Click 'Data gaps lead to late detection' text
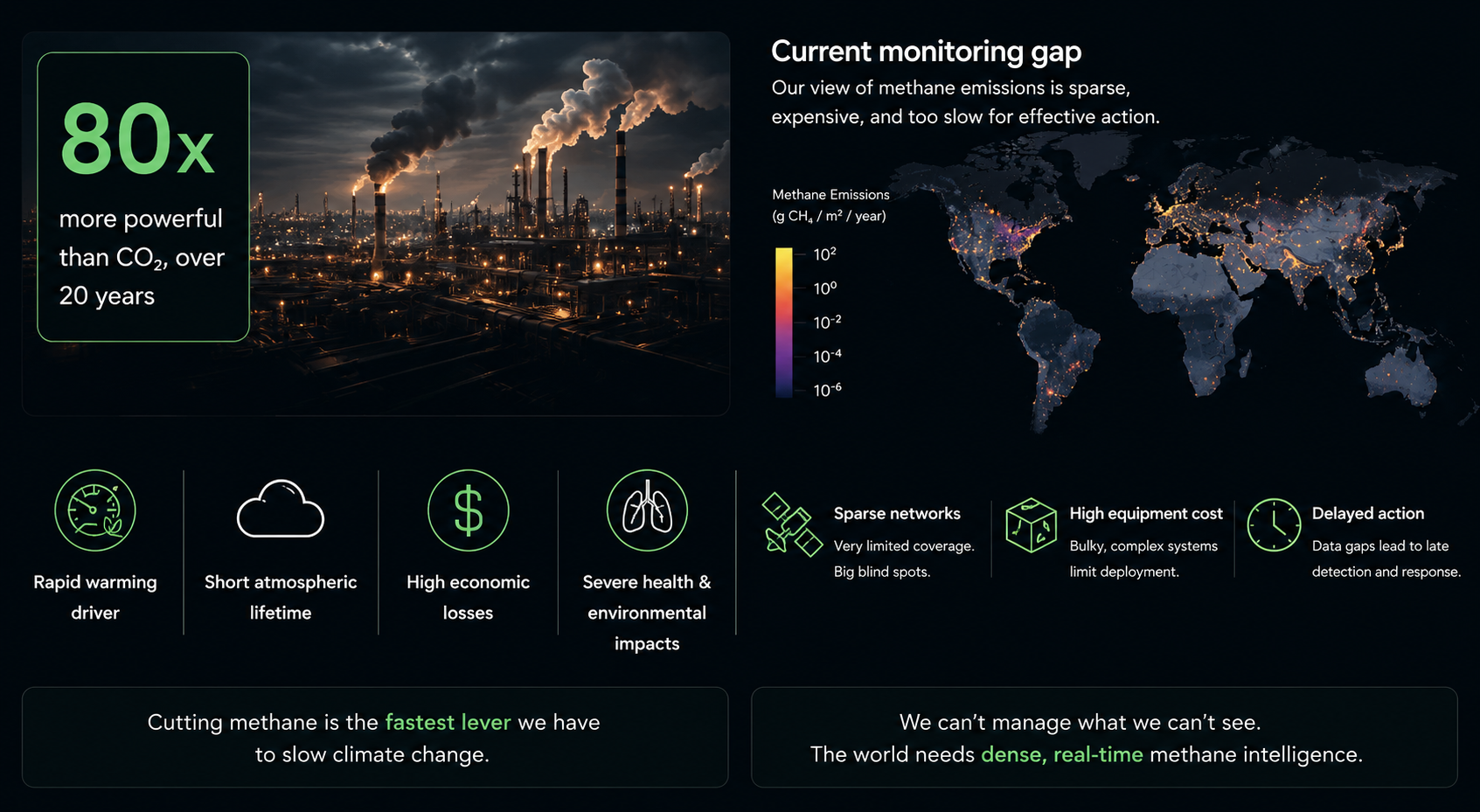This screenshot has width=1480, height=812. pyautogui.click(x=1386, y=559)
